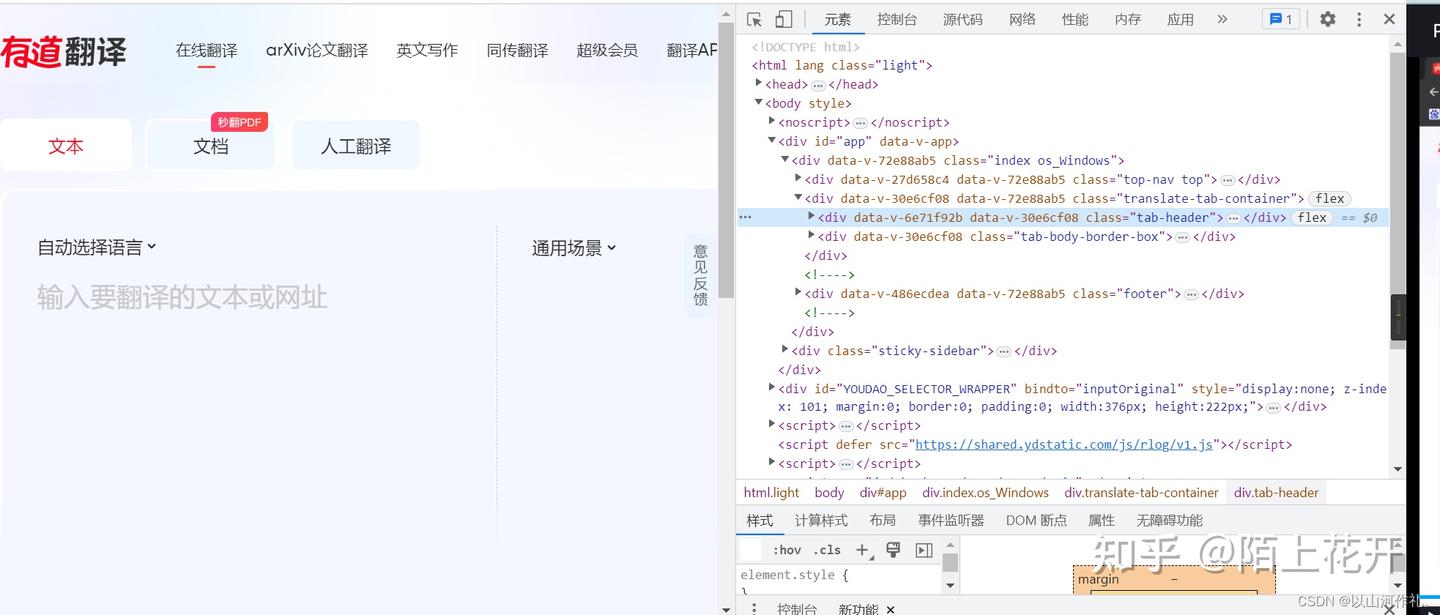Open the 计算样式 subtab
Screen dimensions: 1440x615
821,520
